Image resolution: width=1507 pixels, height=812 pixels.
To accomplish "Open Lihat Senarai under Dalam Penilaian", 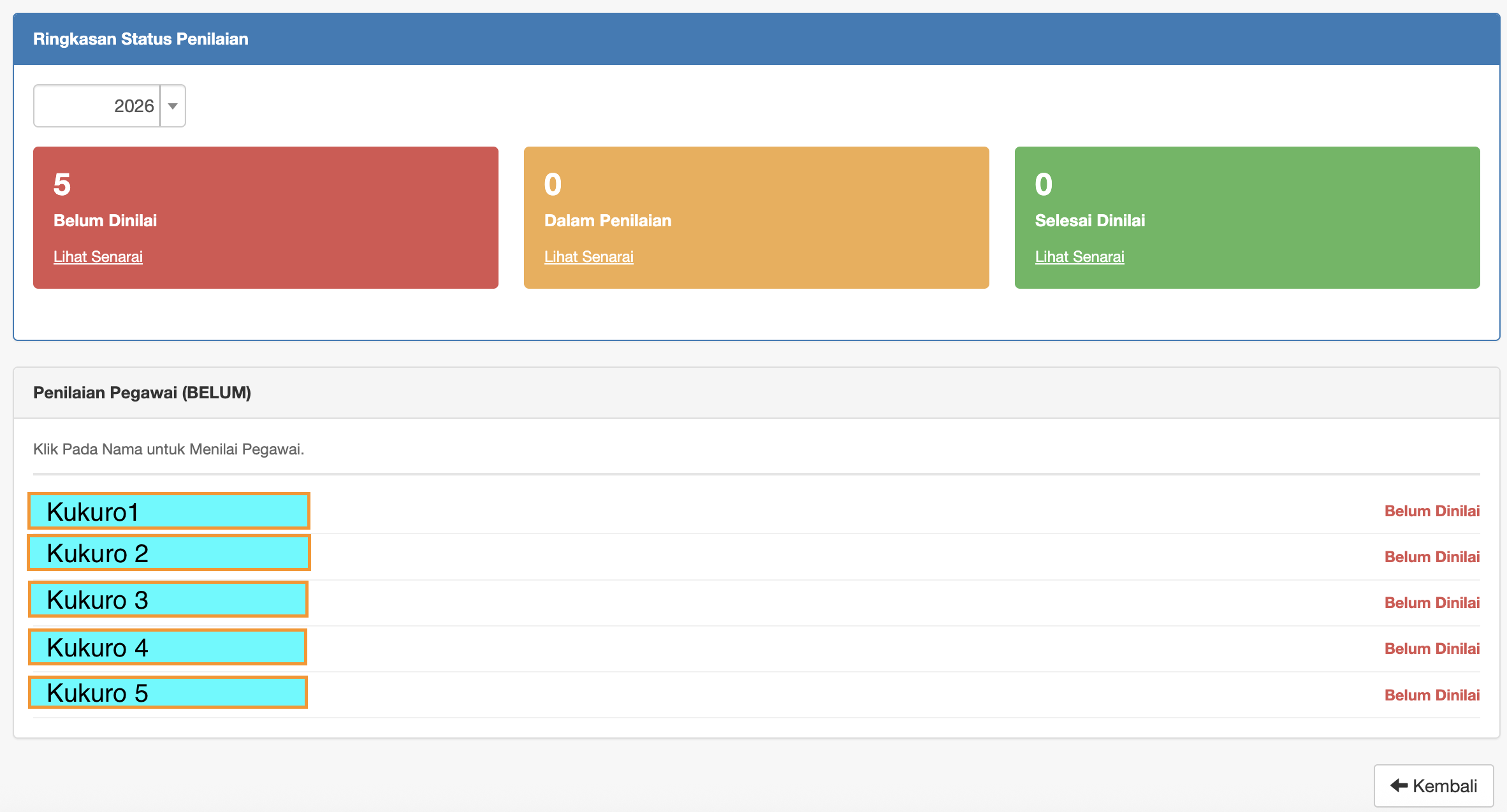I will click(x=588, y=257).
